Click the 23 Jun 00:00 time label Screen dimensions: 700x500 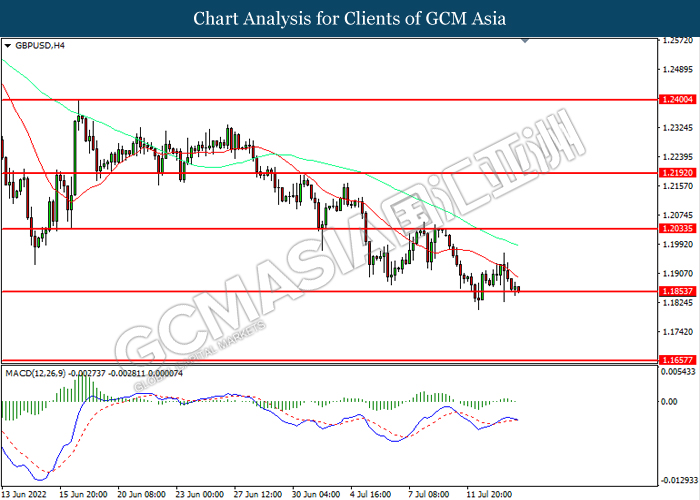200,494
